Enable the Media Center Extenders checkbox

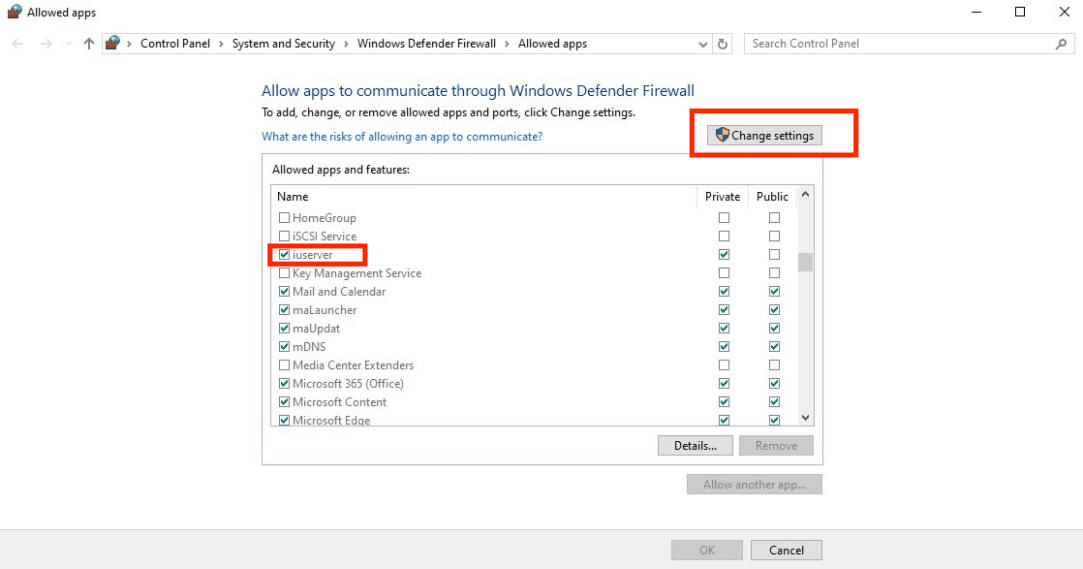[x=284, y=365]
